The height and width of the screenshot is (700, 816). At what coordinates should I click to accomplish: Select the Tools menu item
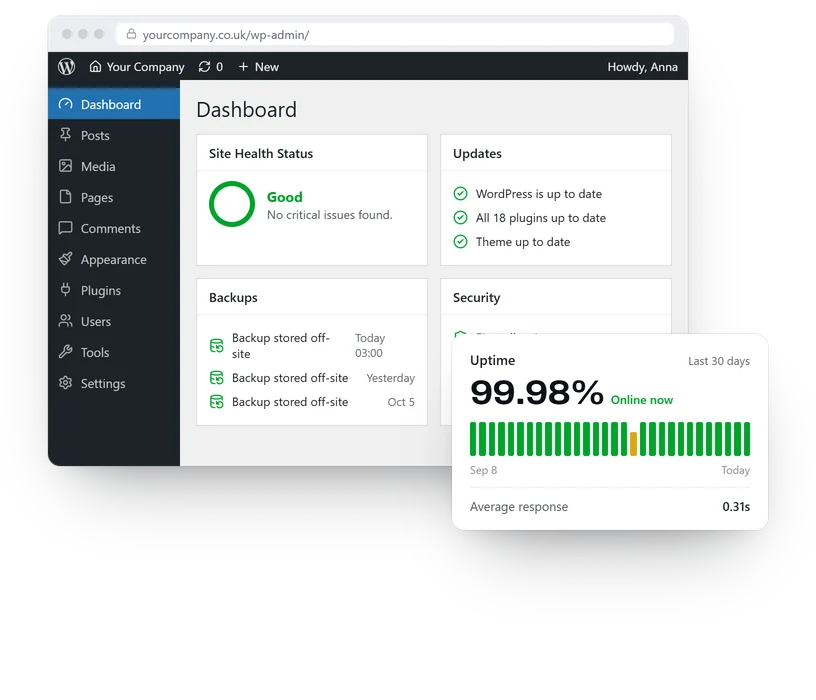[x=114, y=352]
